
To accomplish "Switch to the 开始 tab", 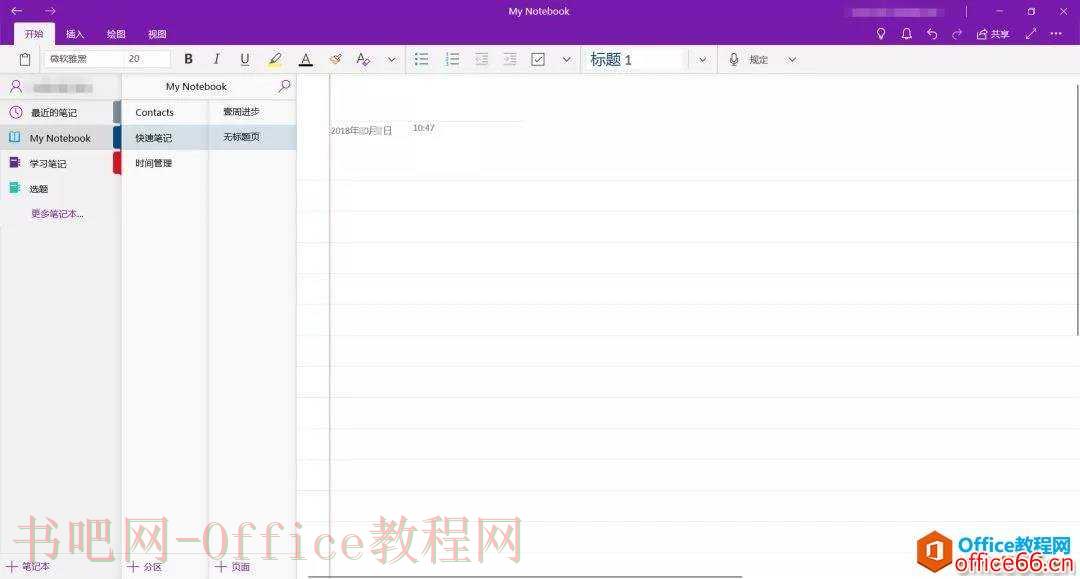I will (34, 34).
